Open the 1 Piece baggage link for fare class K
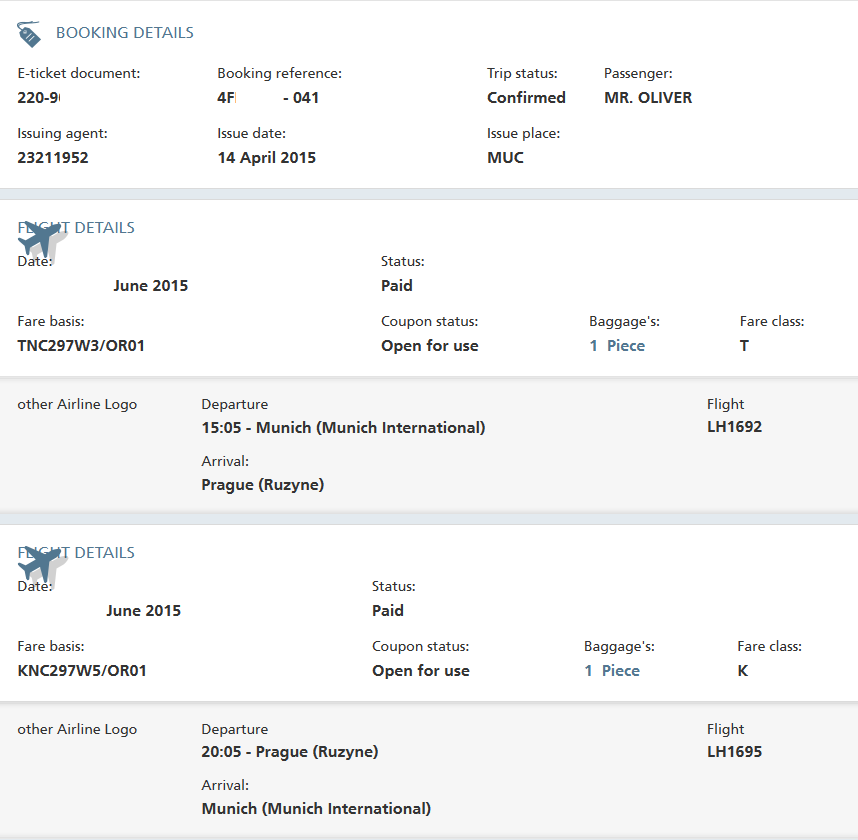This screenshot has height=840, width=858. 612,671
